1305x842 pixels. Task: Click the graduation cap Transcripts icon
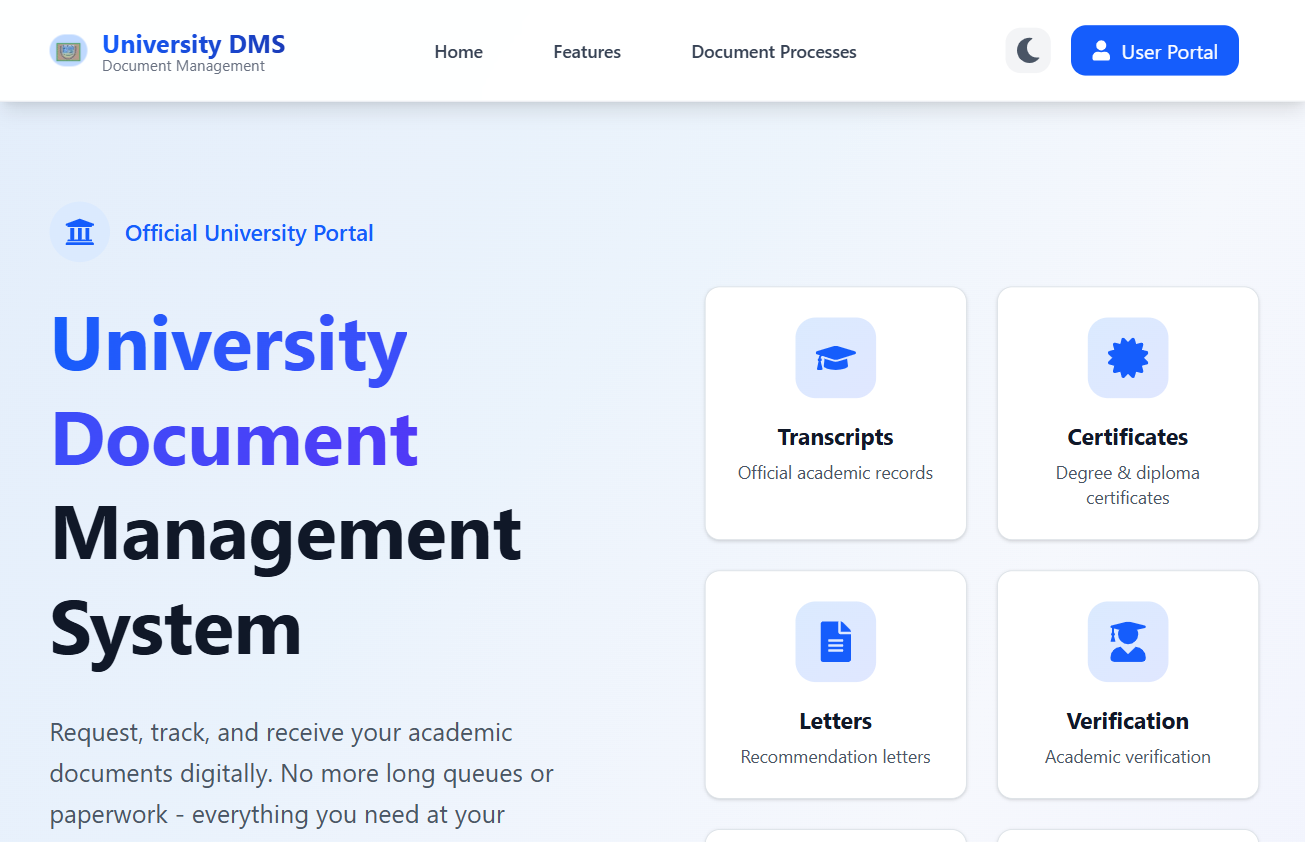point(835,358)
